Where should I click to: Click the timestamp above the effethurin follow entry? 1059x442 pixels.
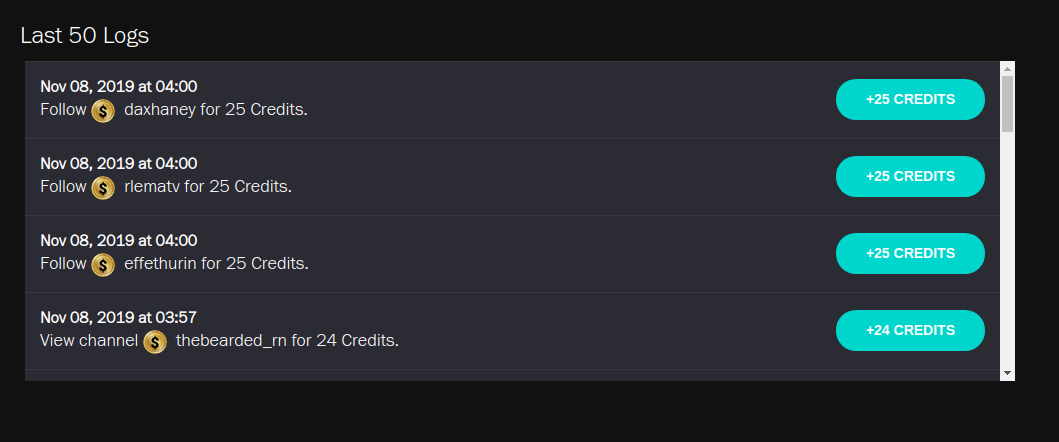click(x=118, y=241)
